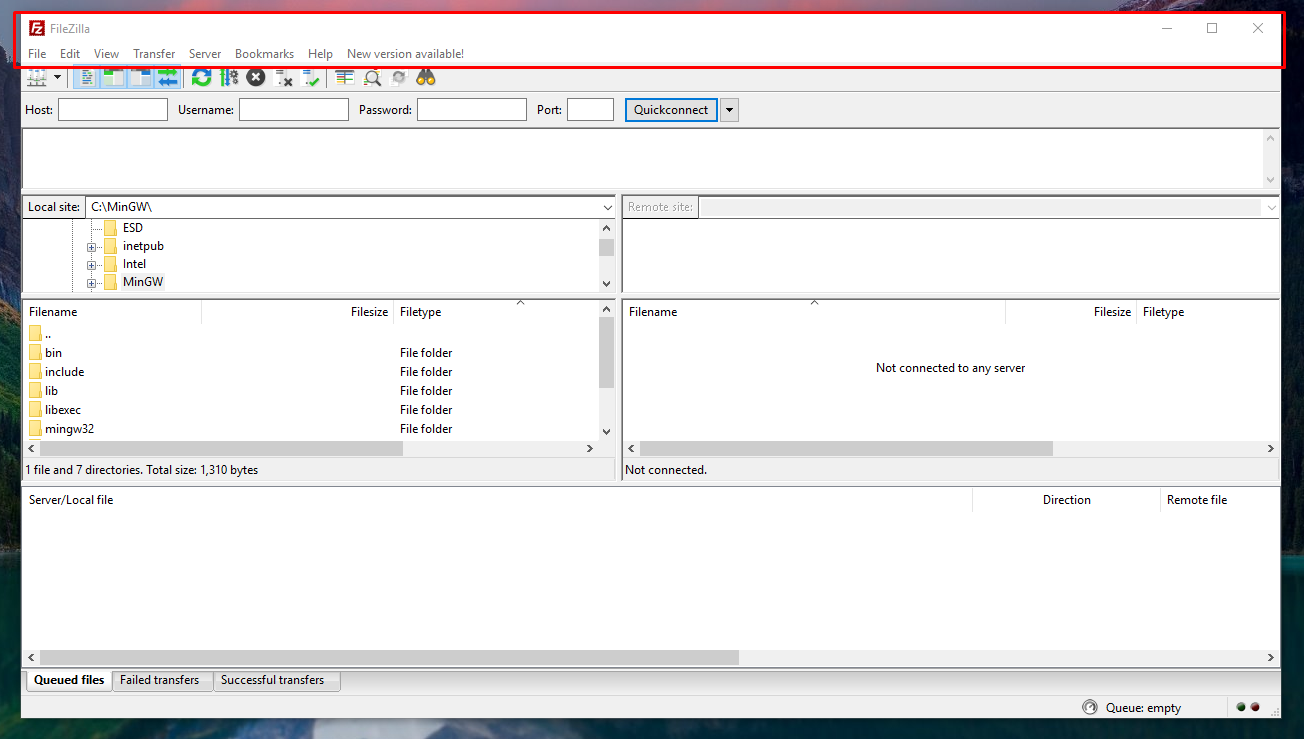1304x739 pixels.
Task: Open the Transfer menu
Action: point(153,53)
